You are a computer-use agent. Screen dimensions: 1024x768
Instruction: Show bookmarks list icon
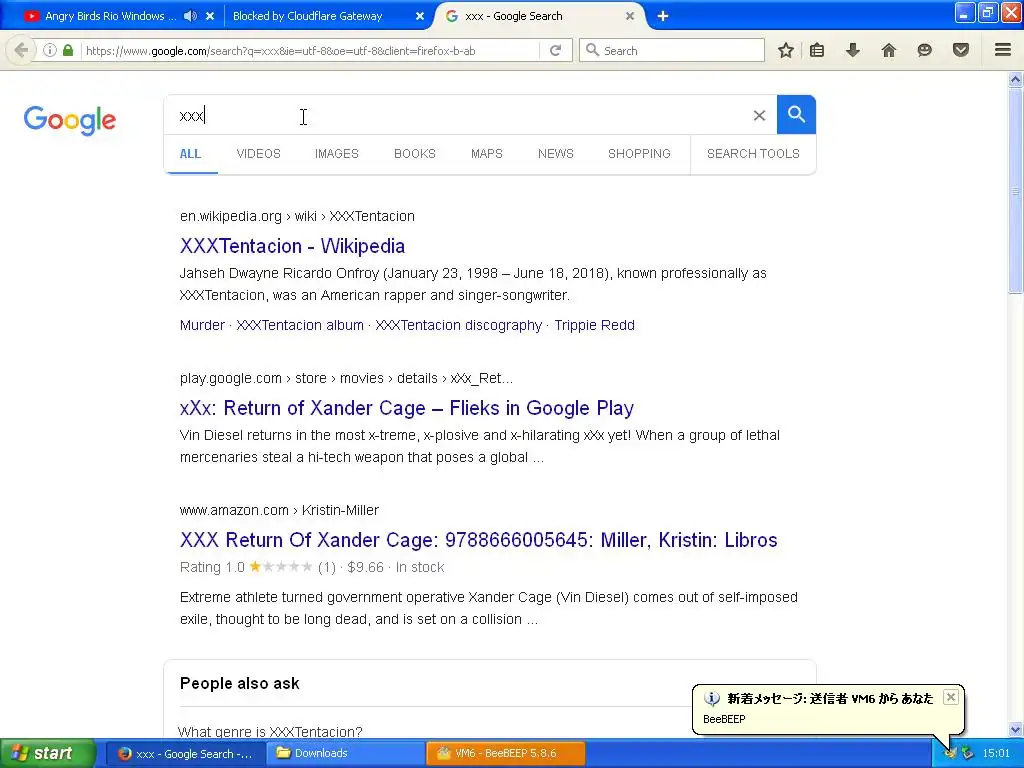817,50
